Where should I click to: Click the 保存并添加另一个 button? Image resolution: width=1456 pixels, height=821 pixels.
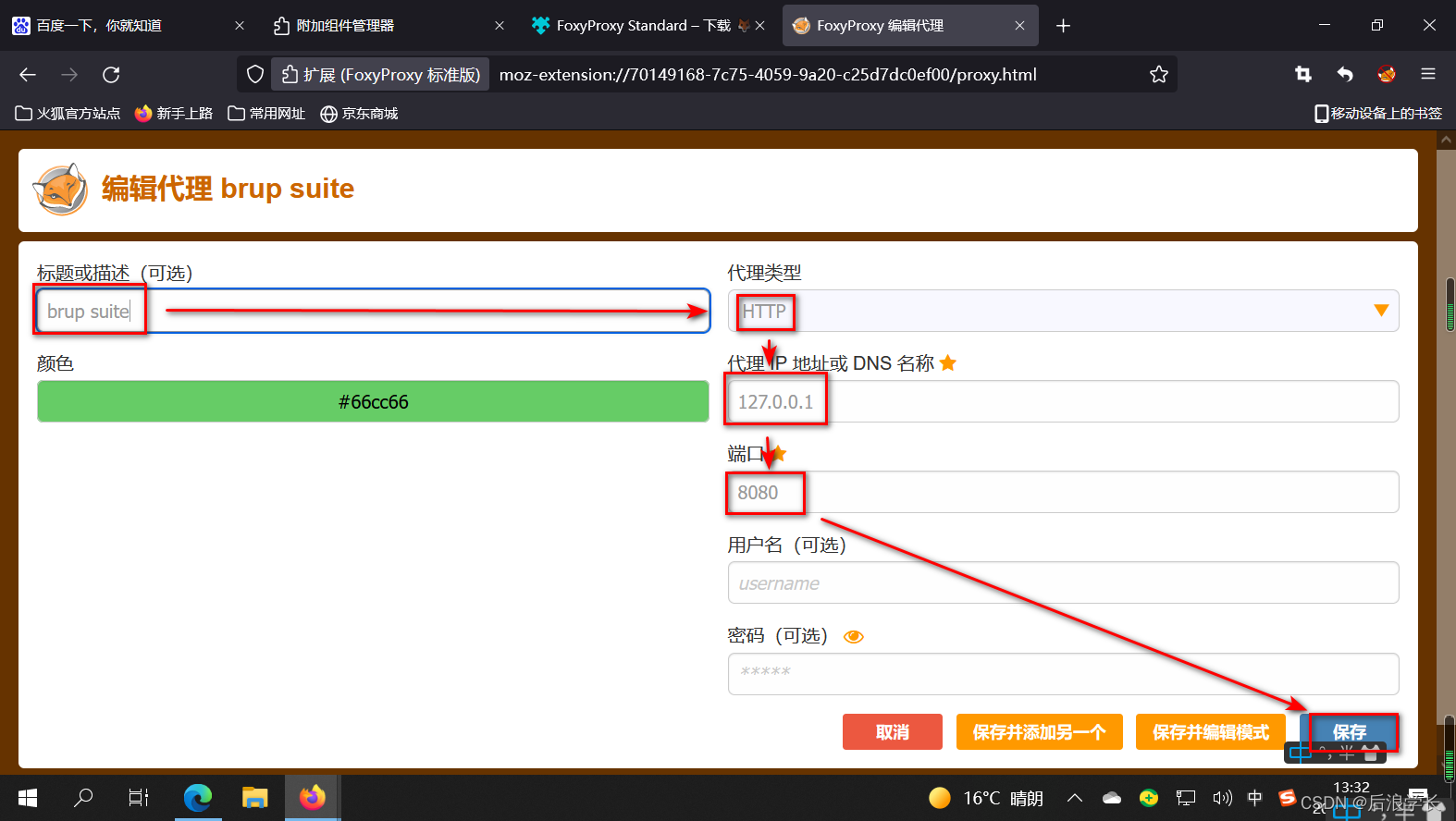pyautogui.click(x=1040, y=732)
